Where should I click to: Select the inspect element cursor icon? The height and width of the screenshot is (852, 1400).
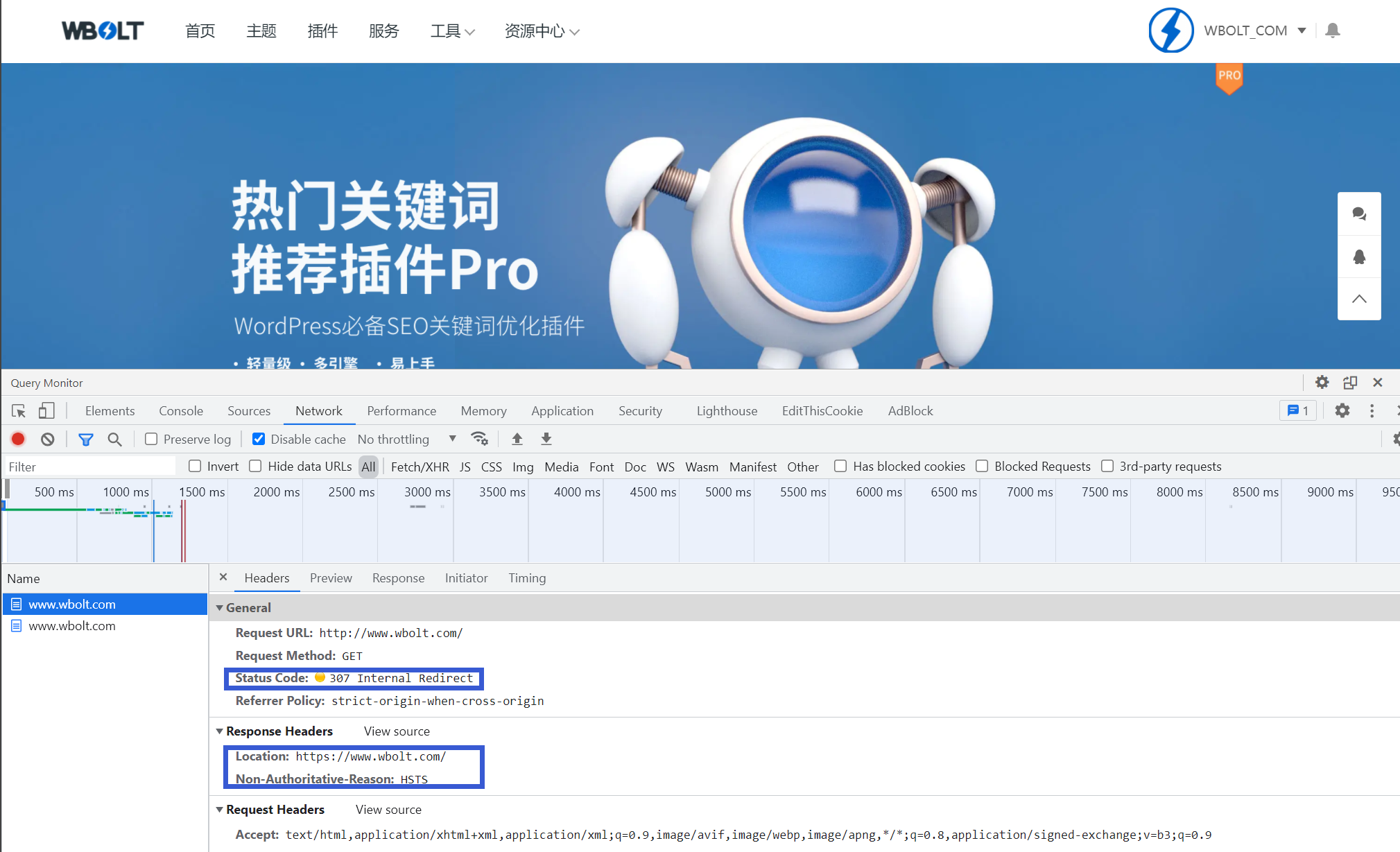(19, 410)
